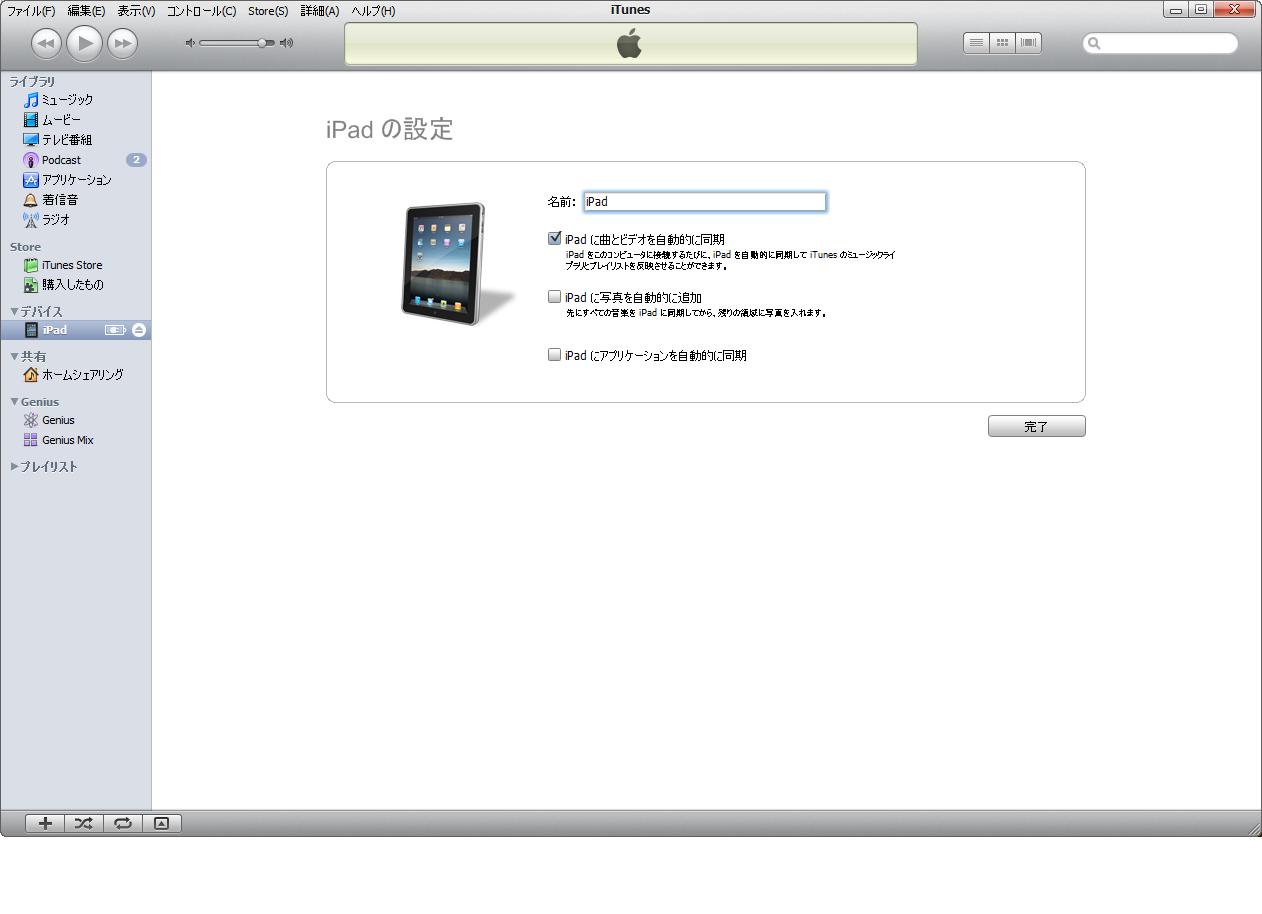1262x914 pixels.
Task: Enable automatically syncing applications to iPad
Action: [x=555, y=354]
